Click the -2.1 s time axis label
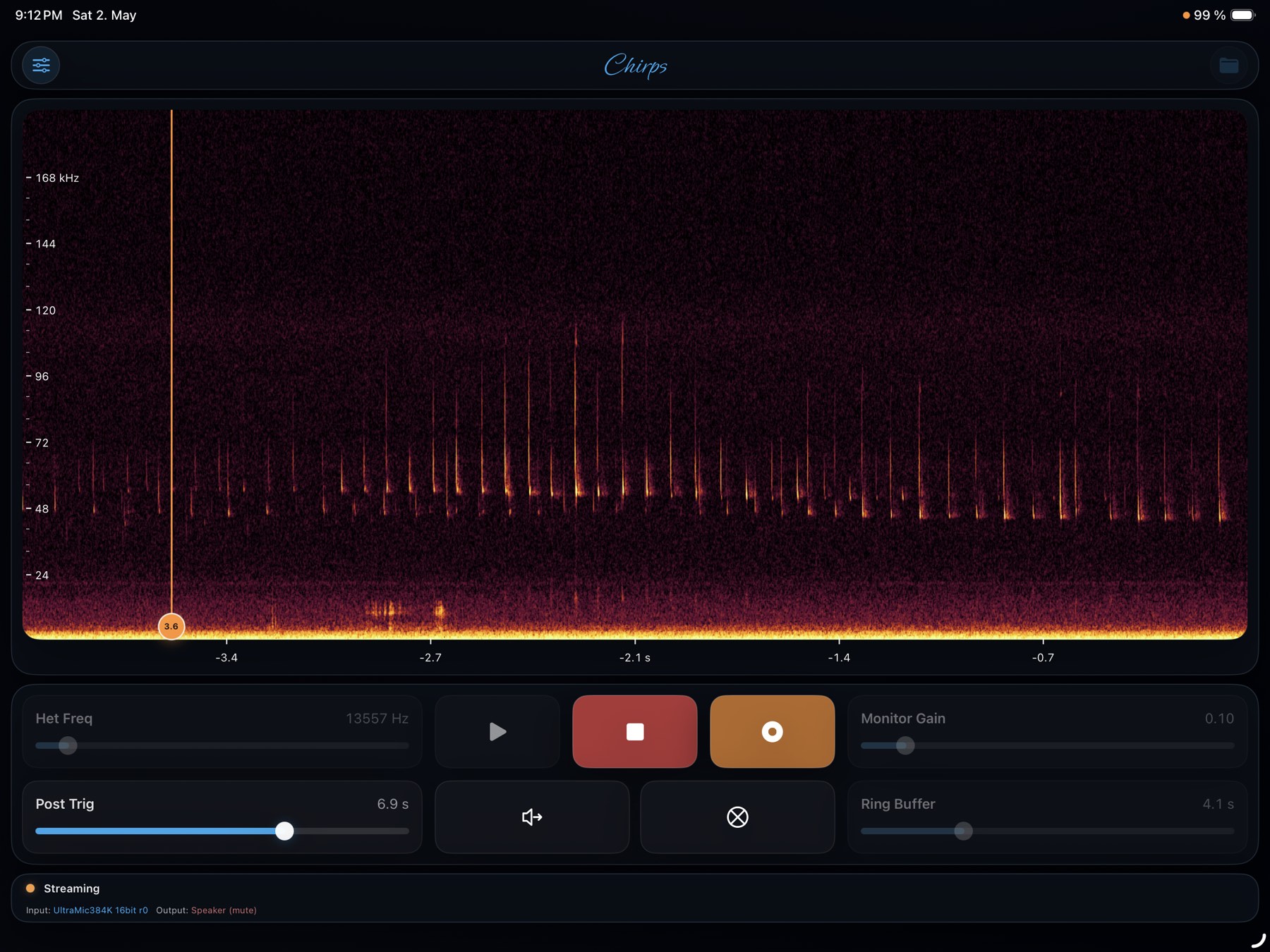The width and height of the screenshot is (1270, 952). pos(635,657)
